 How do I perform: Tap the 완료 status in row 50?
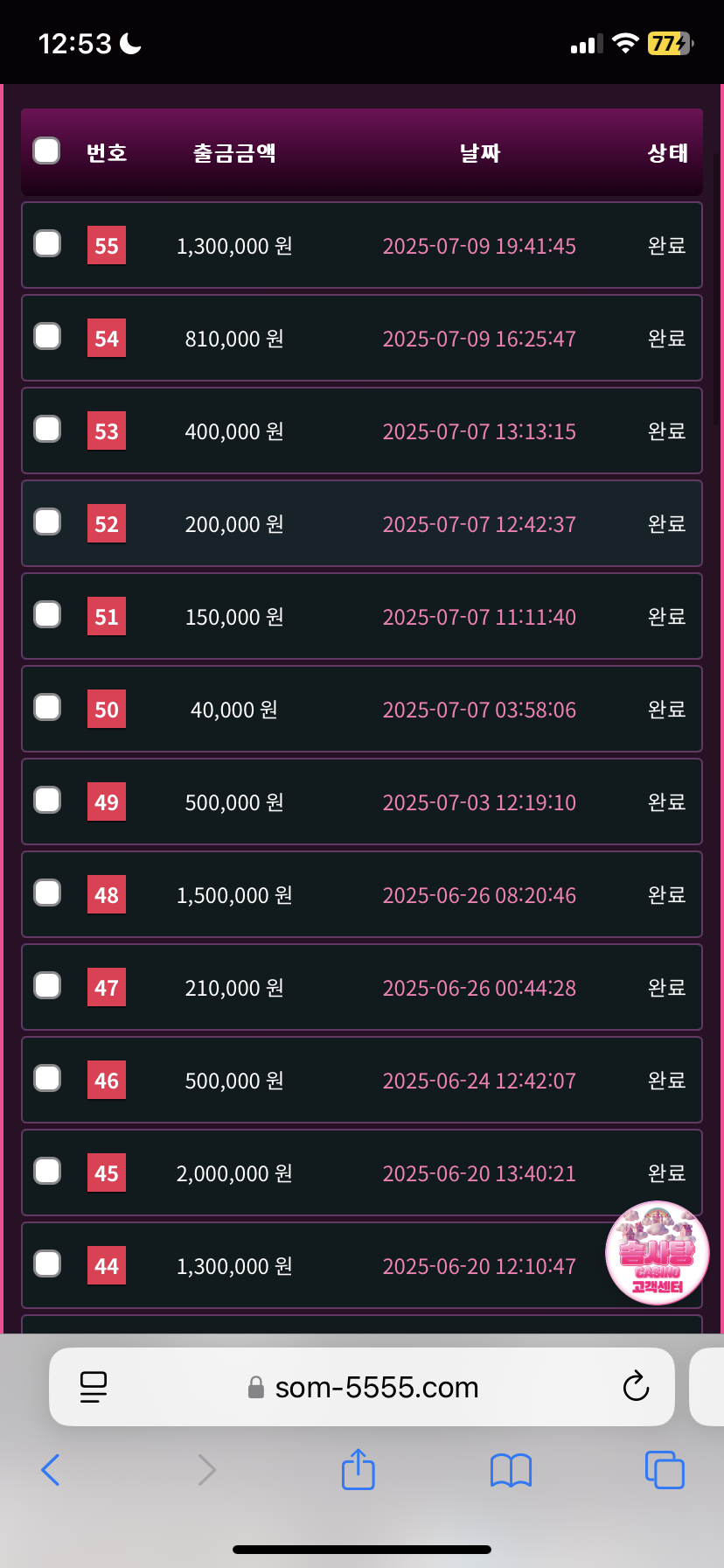pos(666,709)
